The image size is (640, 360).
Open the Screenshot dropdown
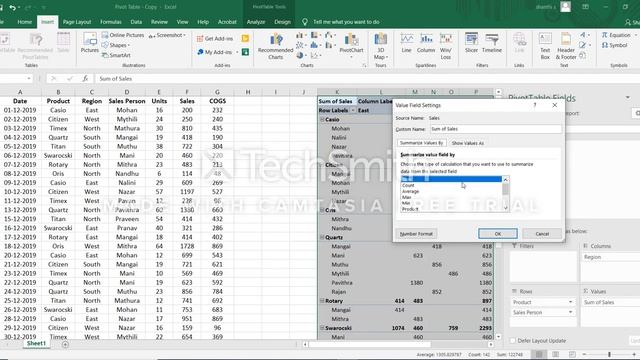(167, 36)
